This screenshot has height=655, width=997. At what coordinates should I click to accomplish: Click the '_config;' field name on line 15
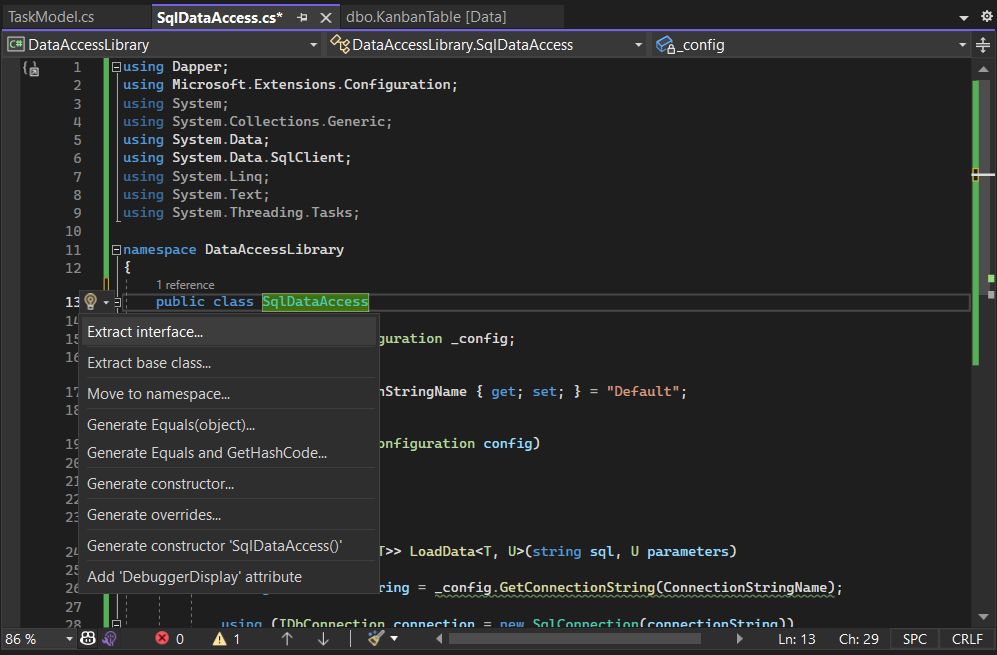pos(483,338)
